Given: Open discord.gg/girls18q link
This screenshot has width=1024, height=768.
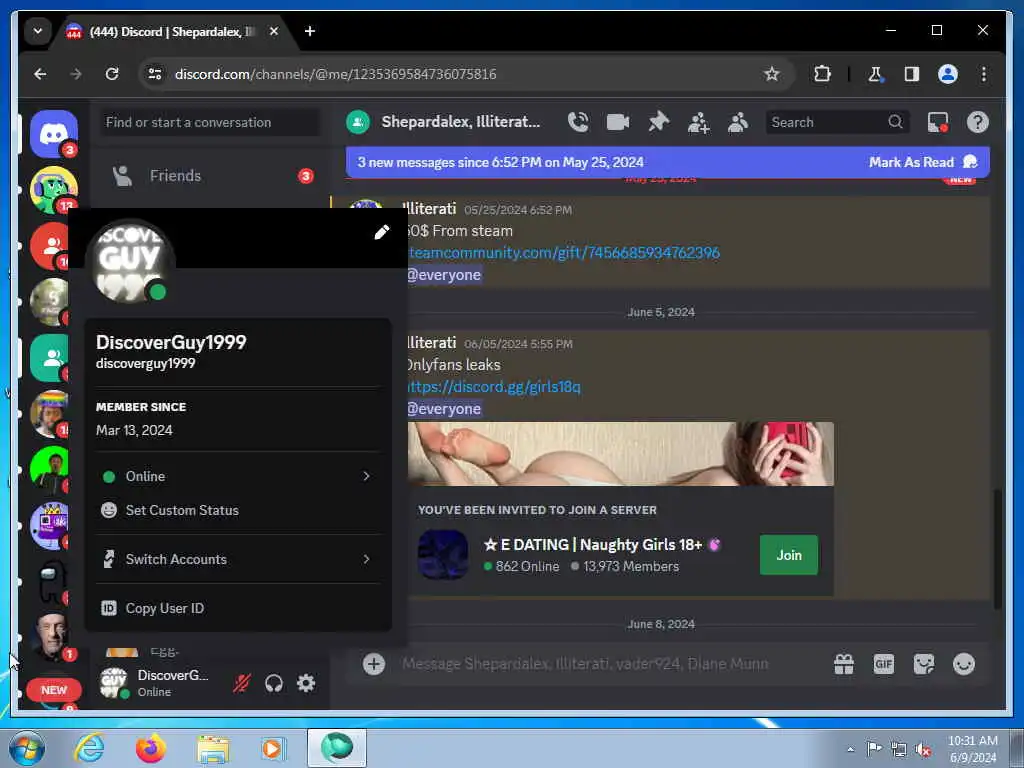Looking at the screenshot, I should pyautogui.click(x=493, y=387).
